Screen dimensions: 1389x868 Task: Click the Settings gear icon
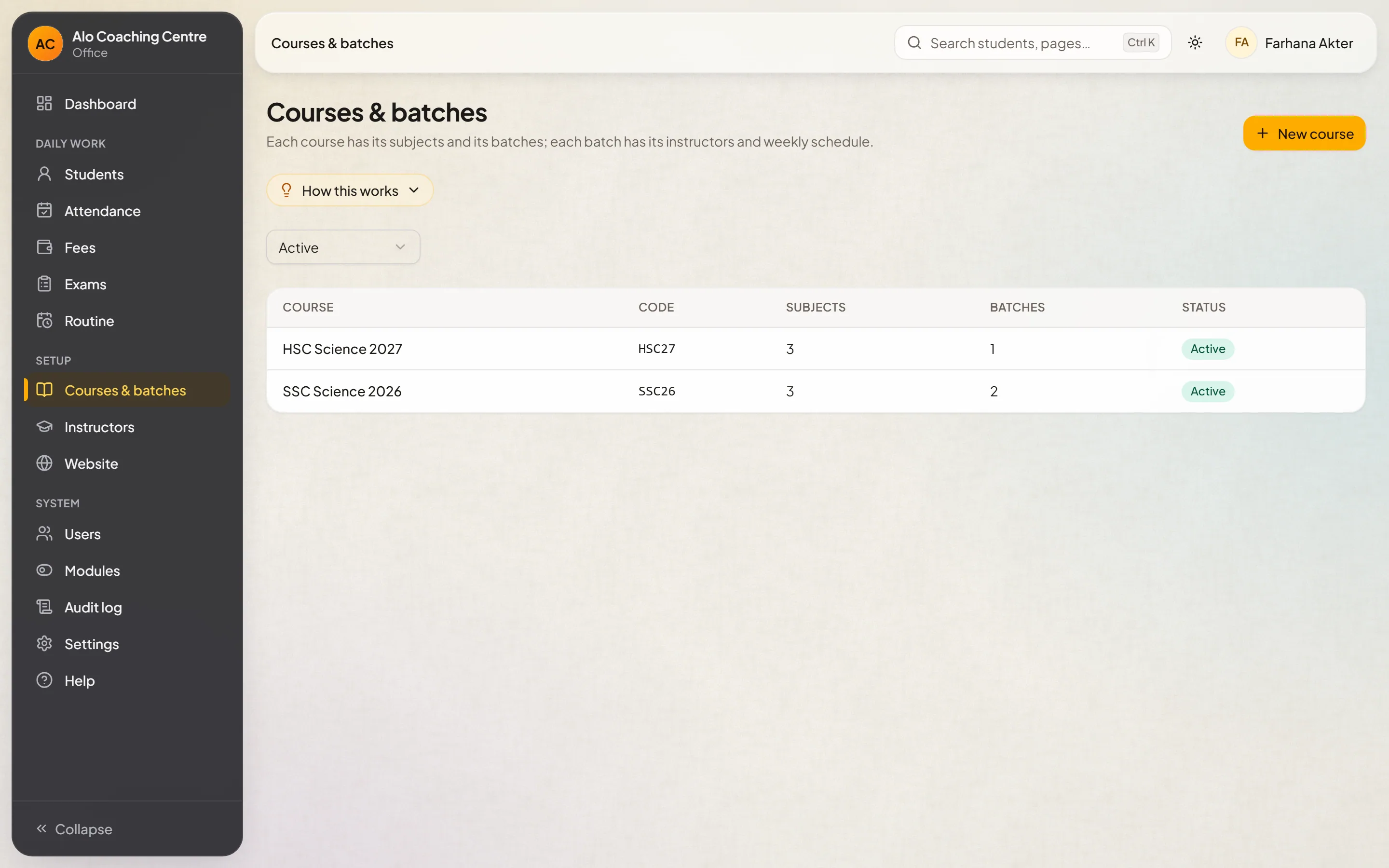[44, 644]
